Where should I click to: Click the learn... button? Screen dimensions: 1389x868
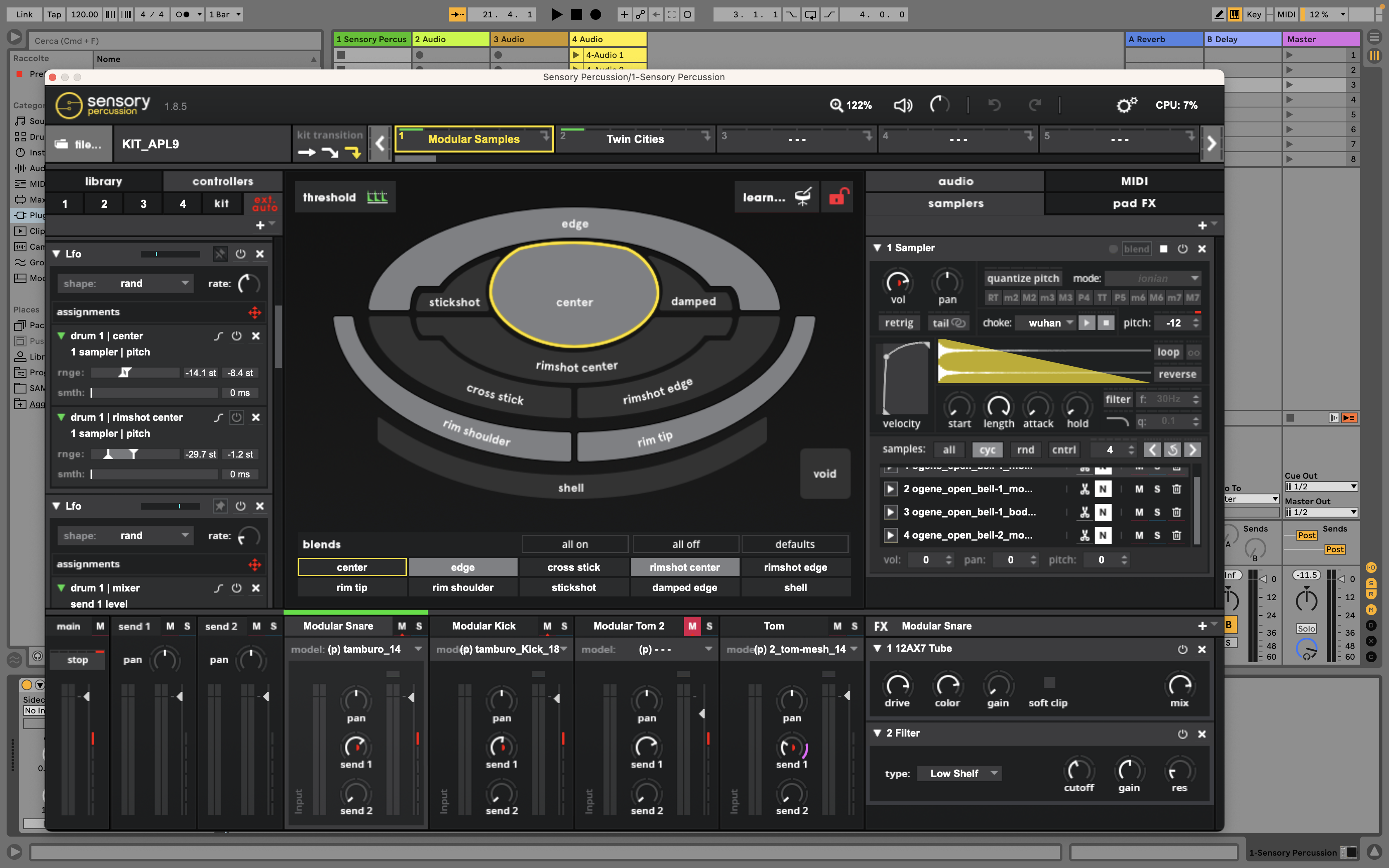coord(764,197)
